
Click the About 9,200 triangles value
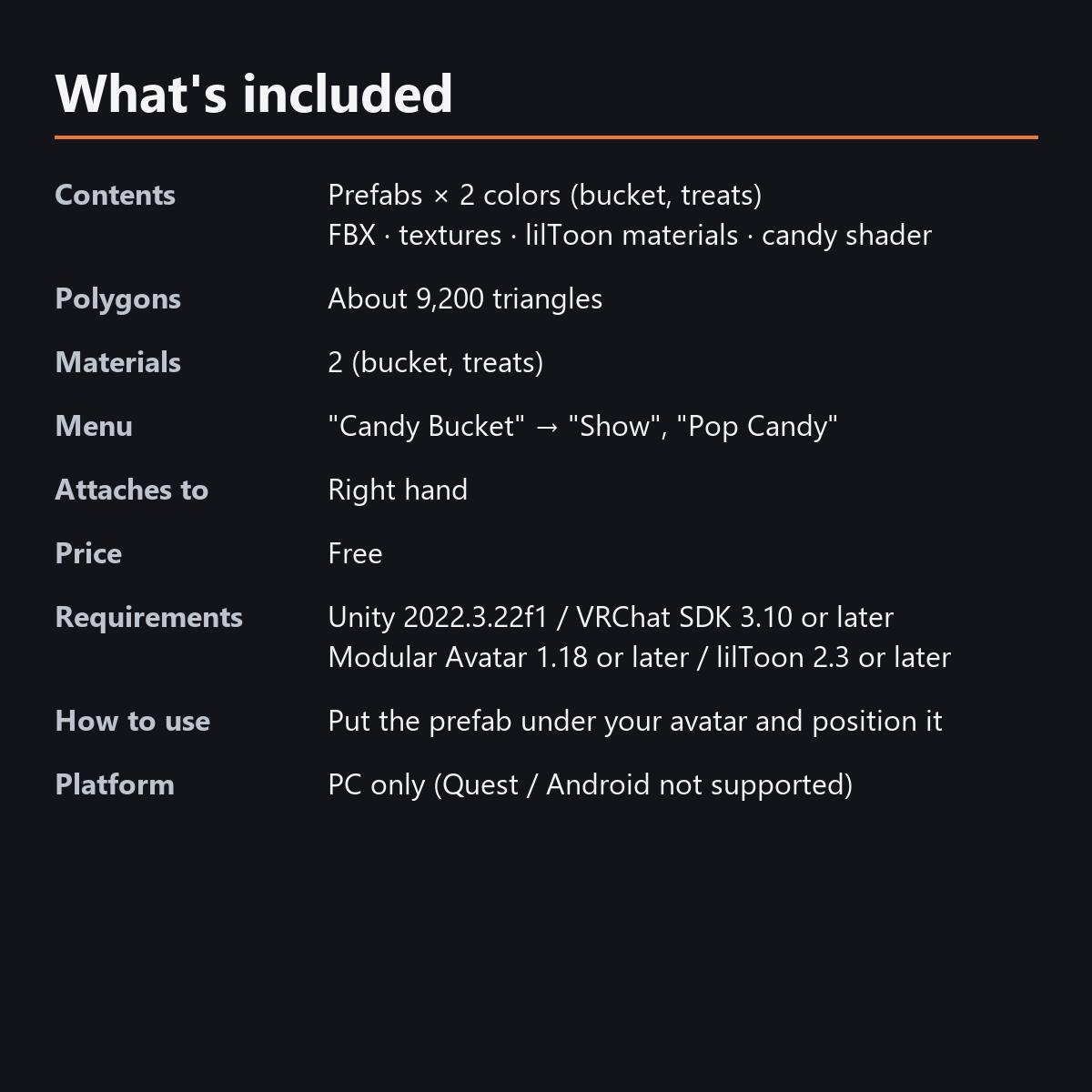tap(465, 298)
